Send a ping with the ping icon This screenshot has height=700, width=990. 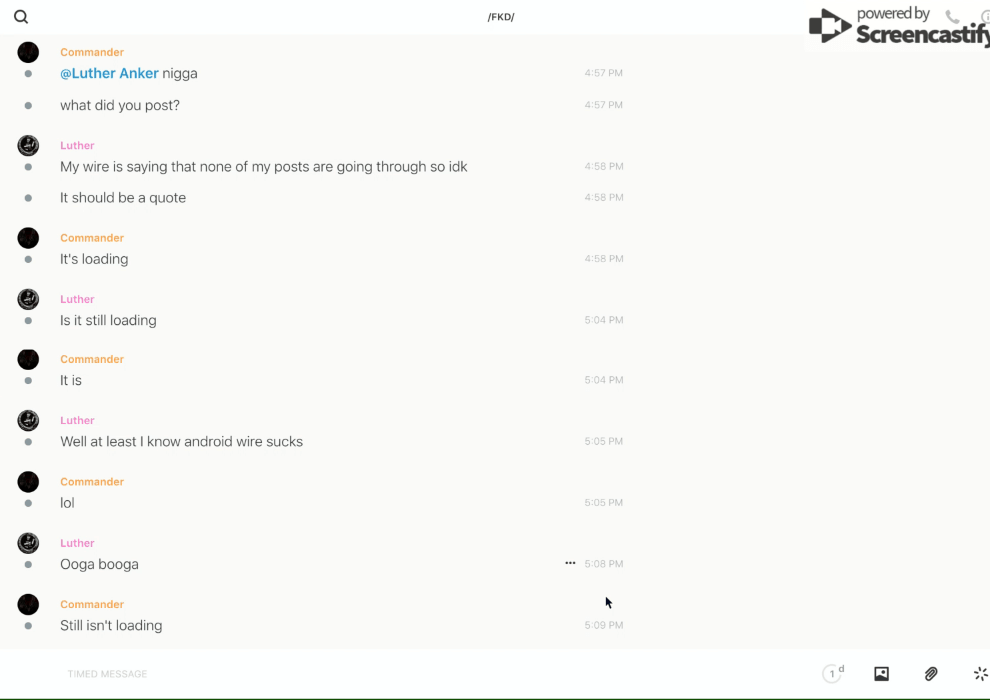tap(980, 674)
